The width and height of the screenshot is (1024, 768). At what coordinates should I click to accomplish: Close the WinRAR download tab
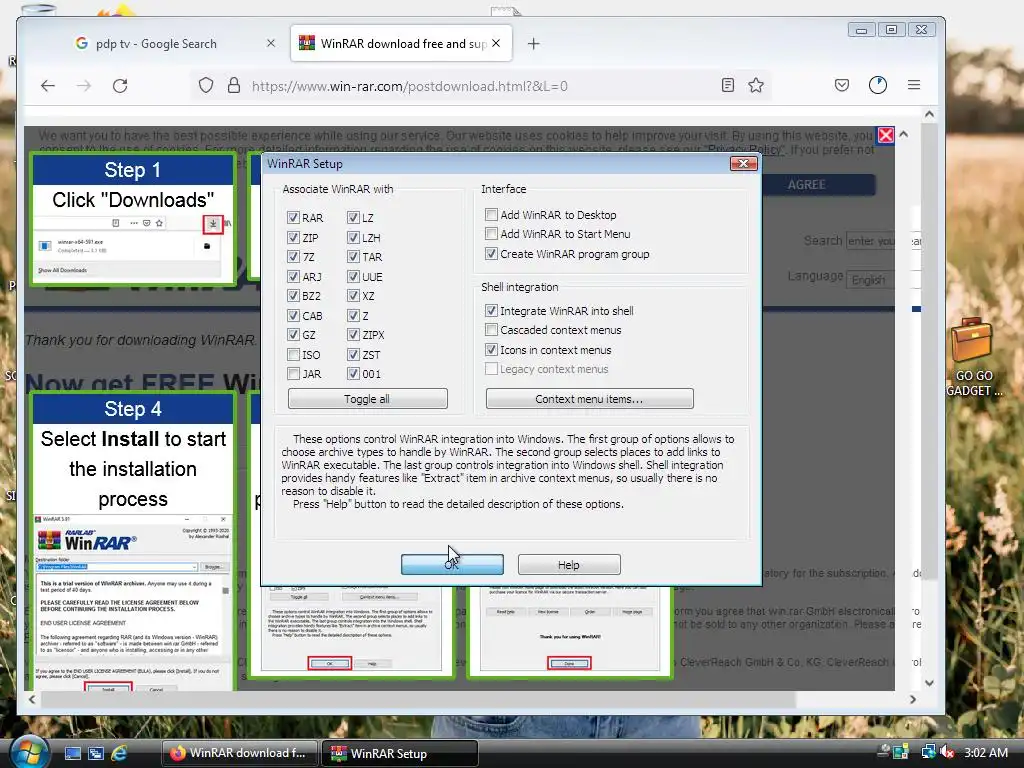(496, 43)
